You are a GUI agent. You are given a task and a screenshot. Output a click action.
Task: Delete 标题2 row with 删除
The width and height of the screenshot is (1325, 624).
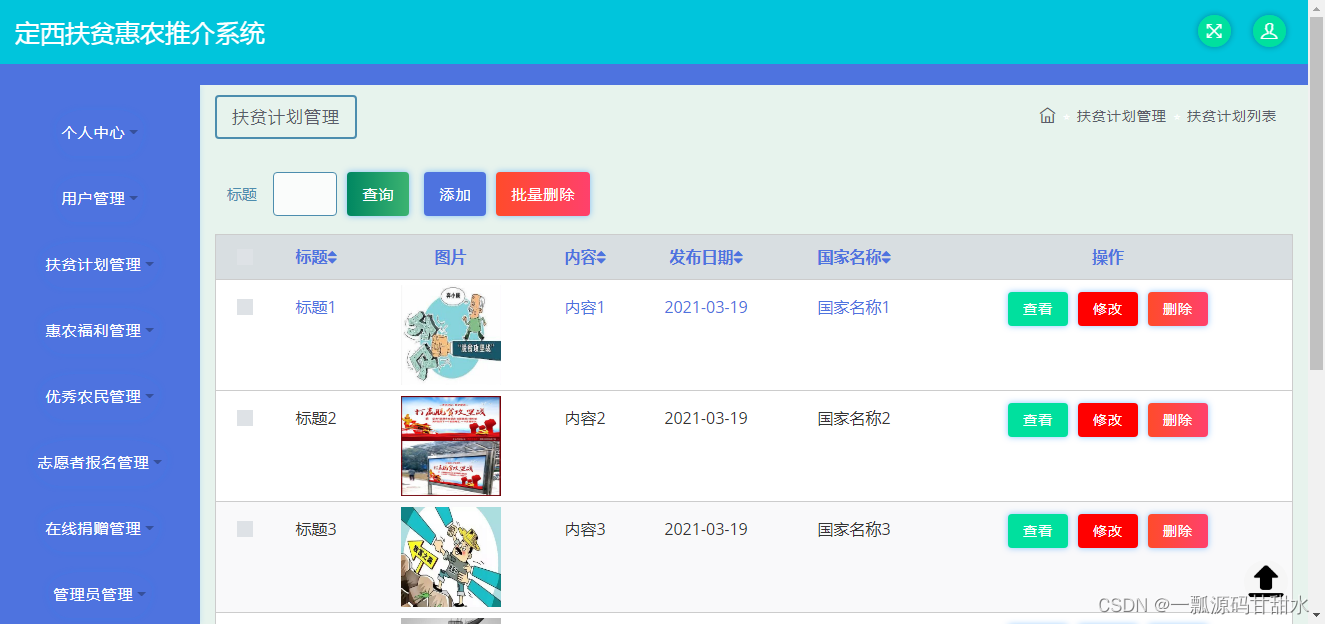coord(1178,420)
